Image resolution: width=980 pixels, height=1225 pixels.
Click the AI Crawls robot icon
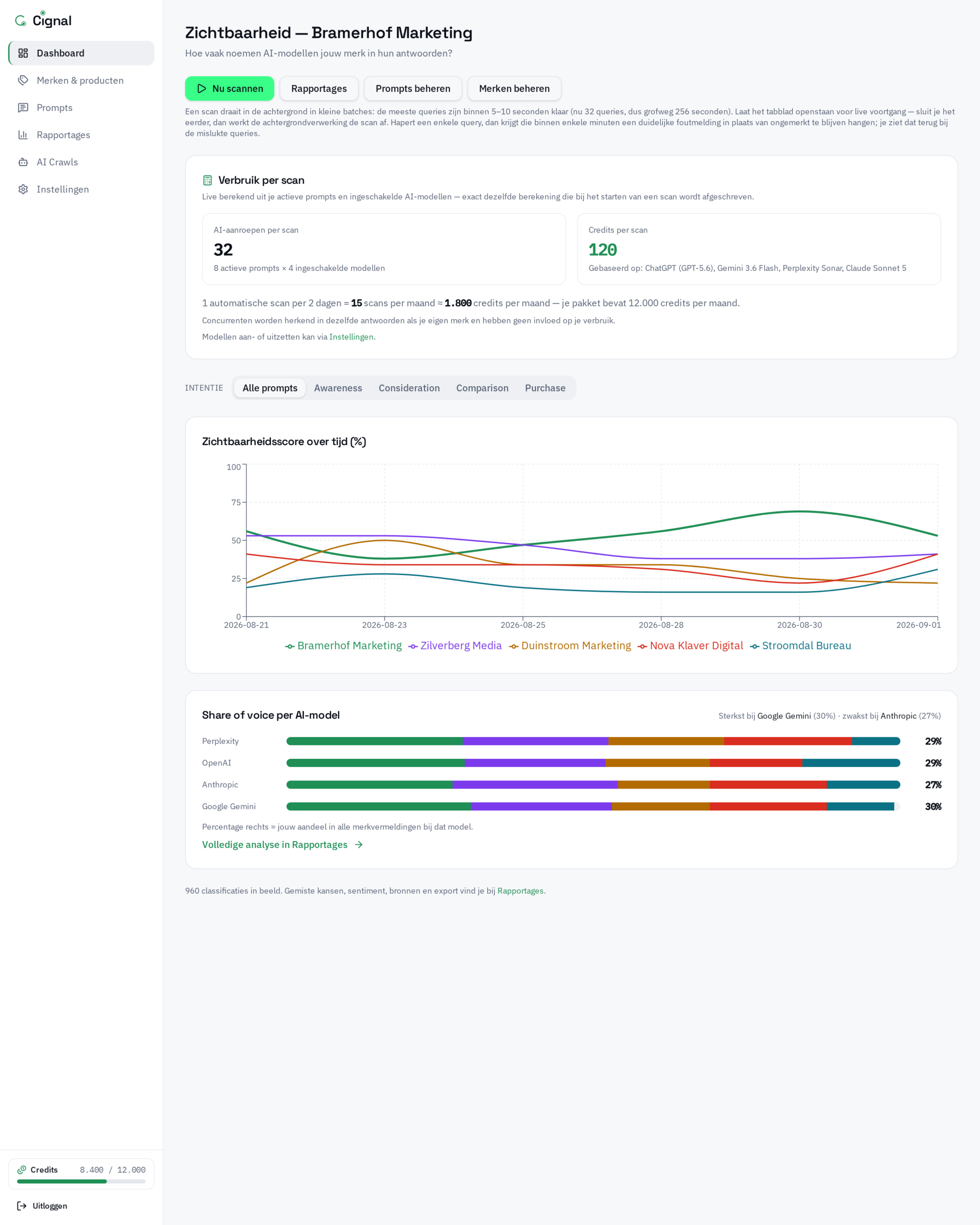pos(23,162)
